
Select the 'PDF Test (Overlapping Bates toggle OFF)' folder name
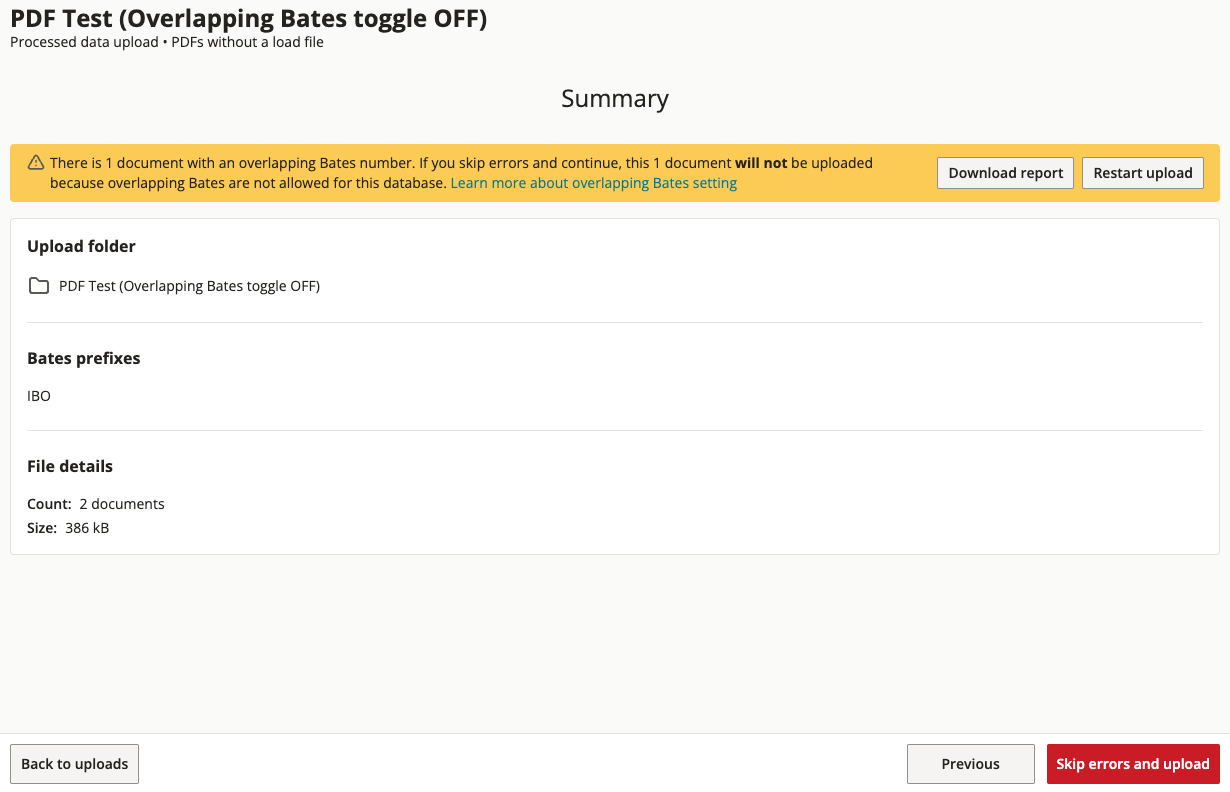(189, 286)
